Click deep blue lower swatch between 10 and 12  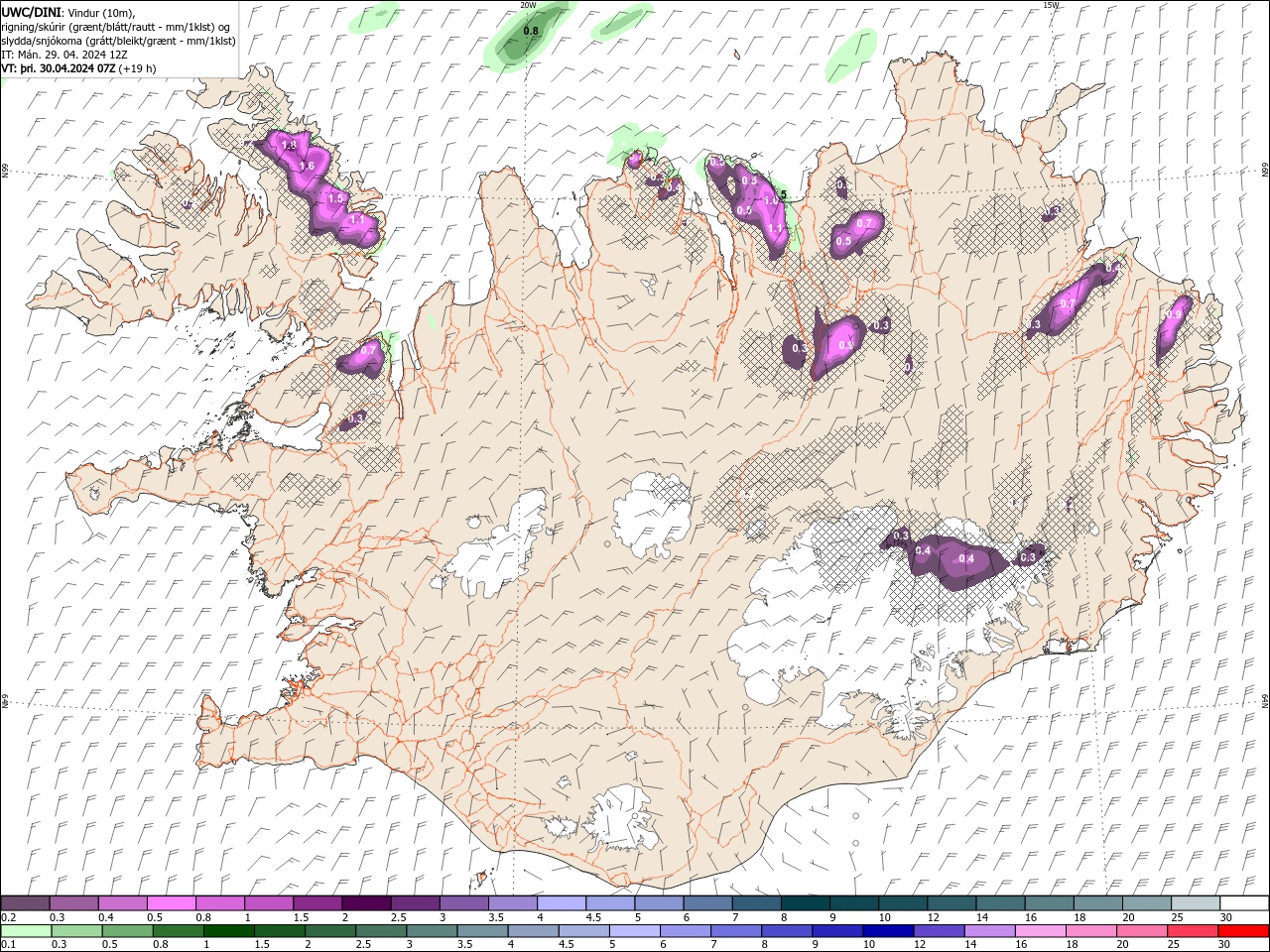887,931
